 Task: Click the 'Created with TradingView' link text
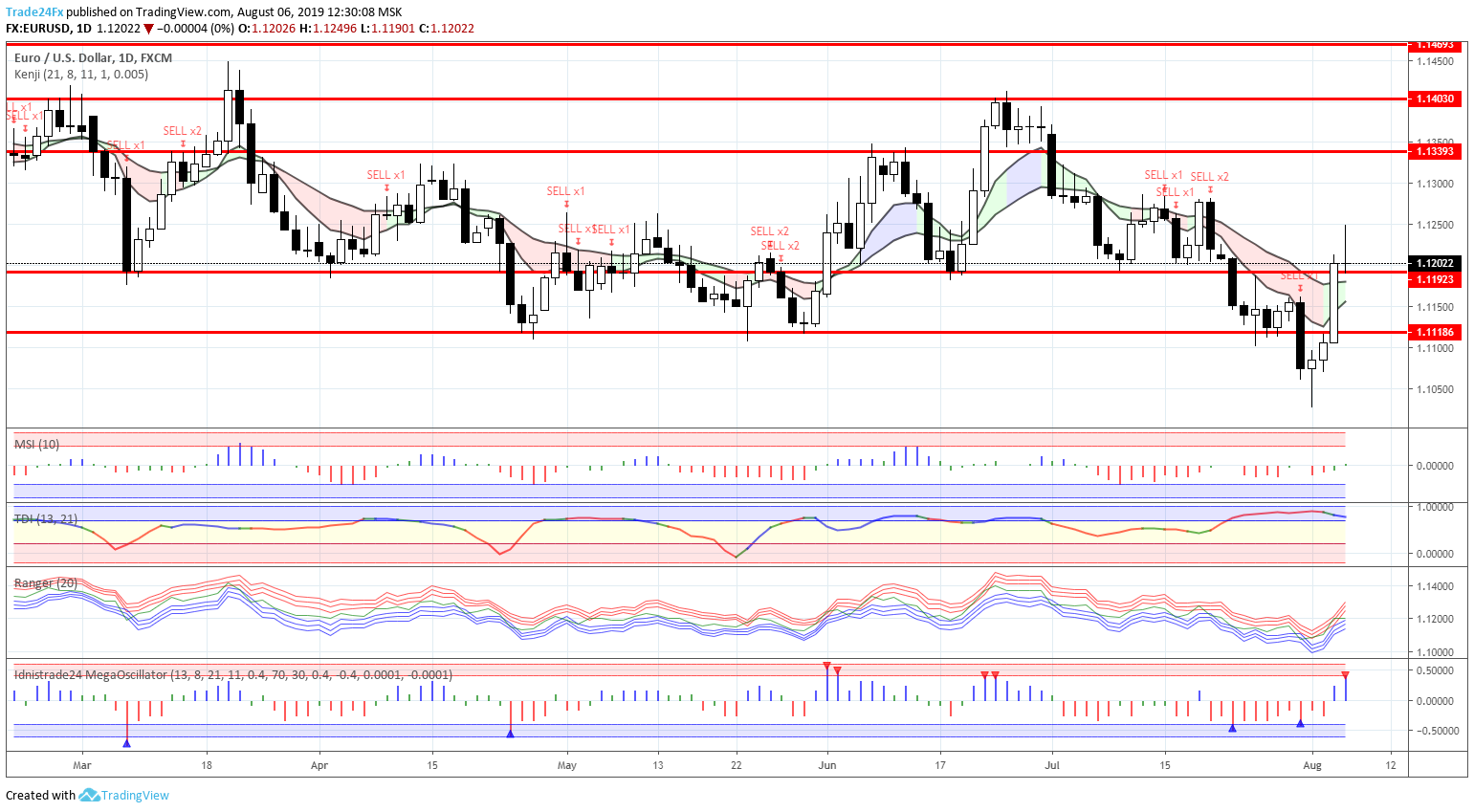pyautogui.click(x=87, y=795)
